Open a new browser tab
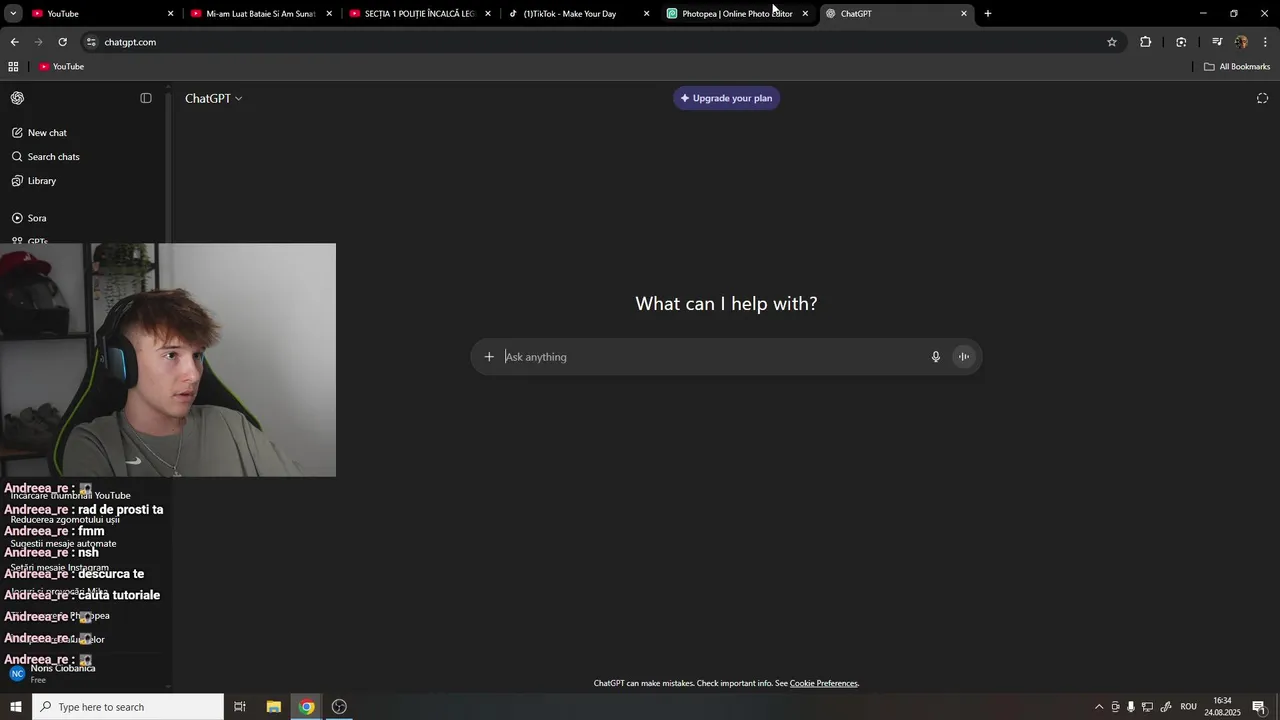 988,13
